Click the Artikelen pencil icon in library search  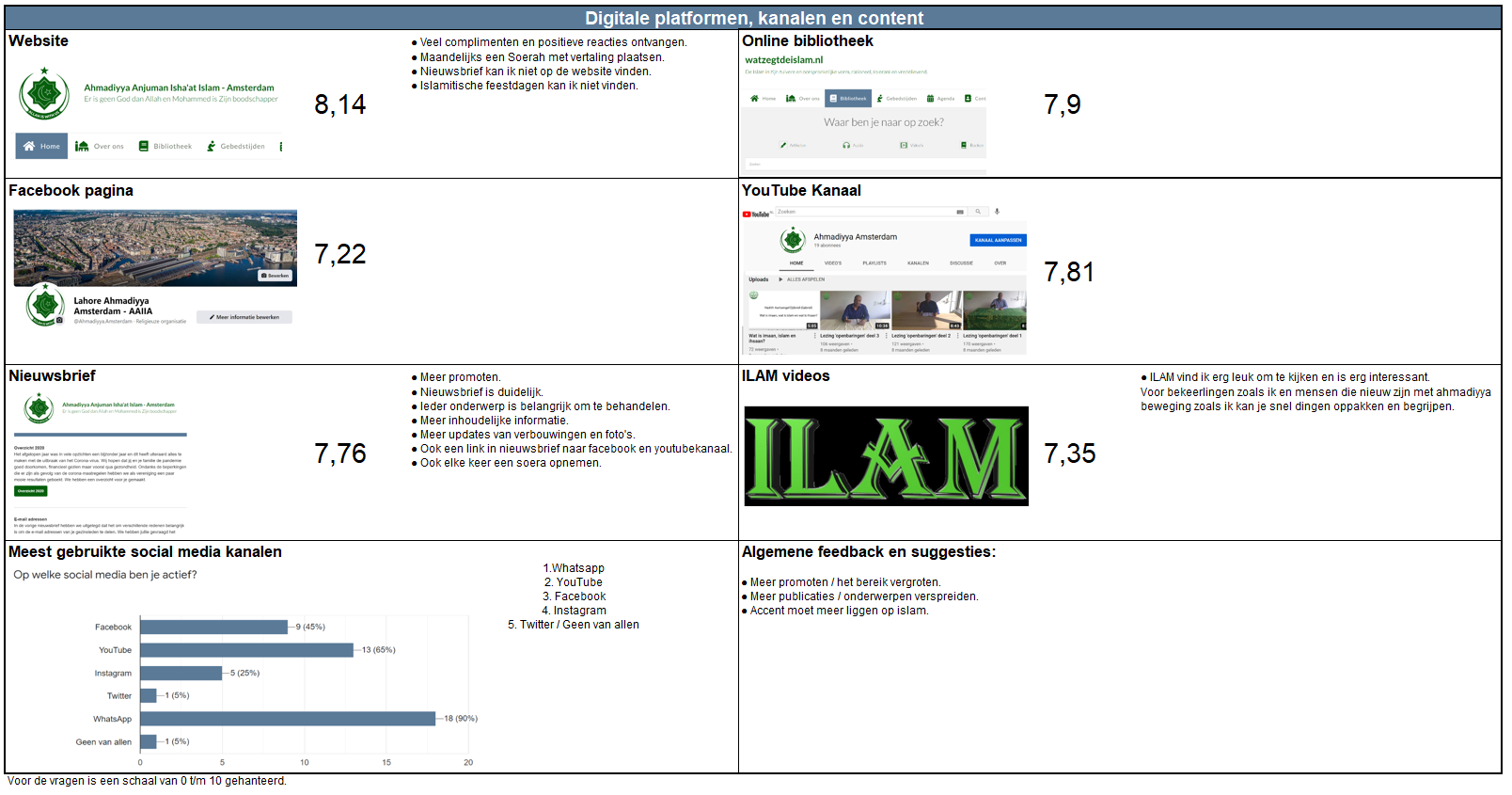click(783, 145)
